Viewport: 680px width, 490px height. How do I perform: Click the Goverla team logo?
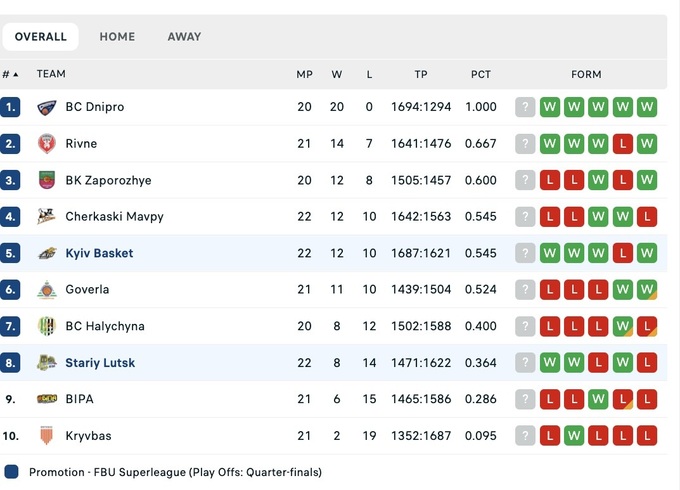click(47, 290)
